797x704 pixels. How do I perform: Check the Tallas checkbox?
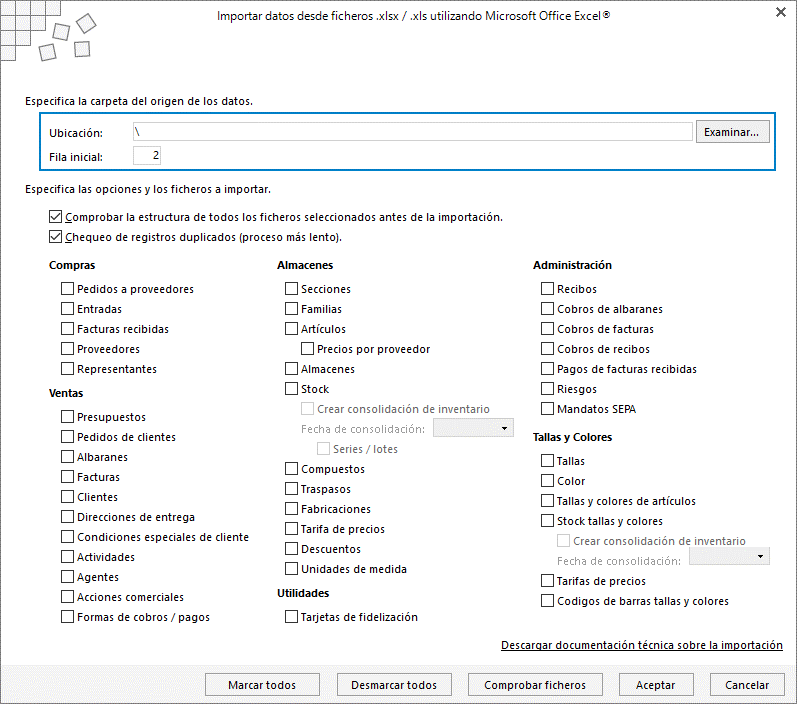[x=547, y=461]
